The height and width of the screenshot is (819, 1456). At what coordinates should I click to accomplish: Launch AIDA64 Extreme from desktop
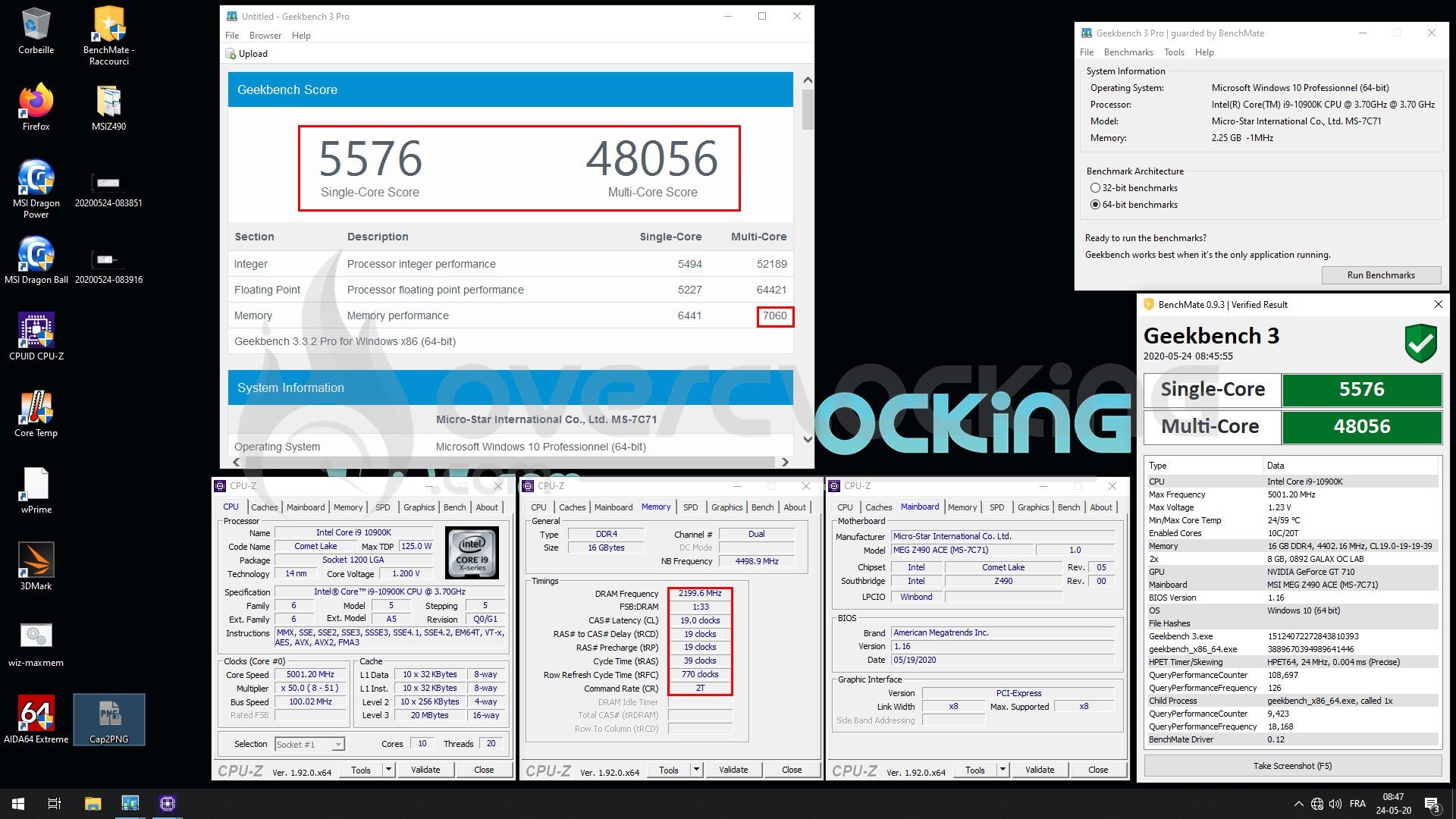click(36, 720)
